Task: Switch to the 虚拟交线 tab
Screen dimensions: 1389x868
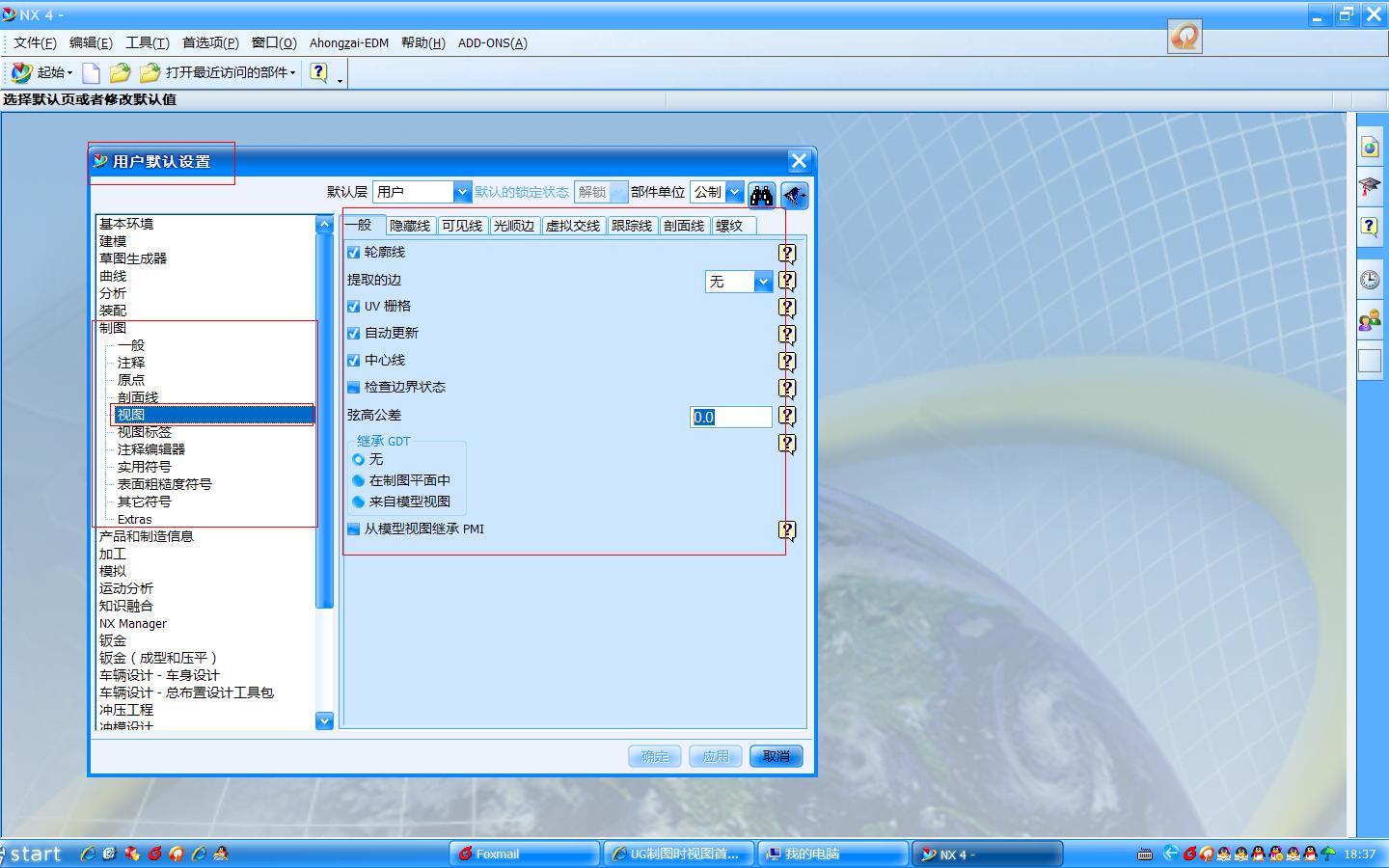Action: 573,226
